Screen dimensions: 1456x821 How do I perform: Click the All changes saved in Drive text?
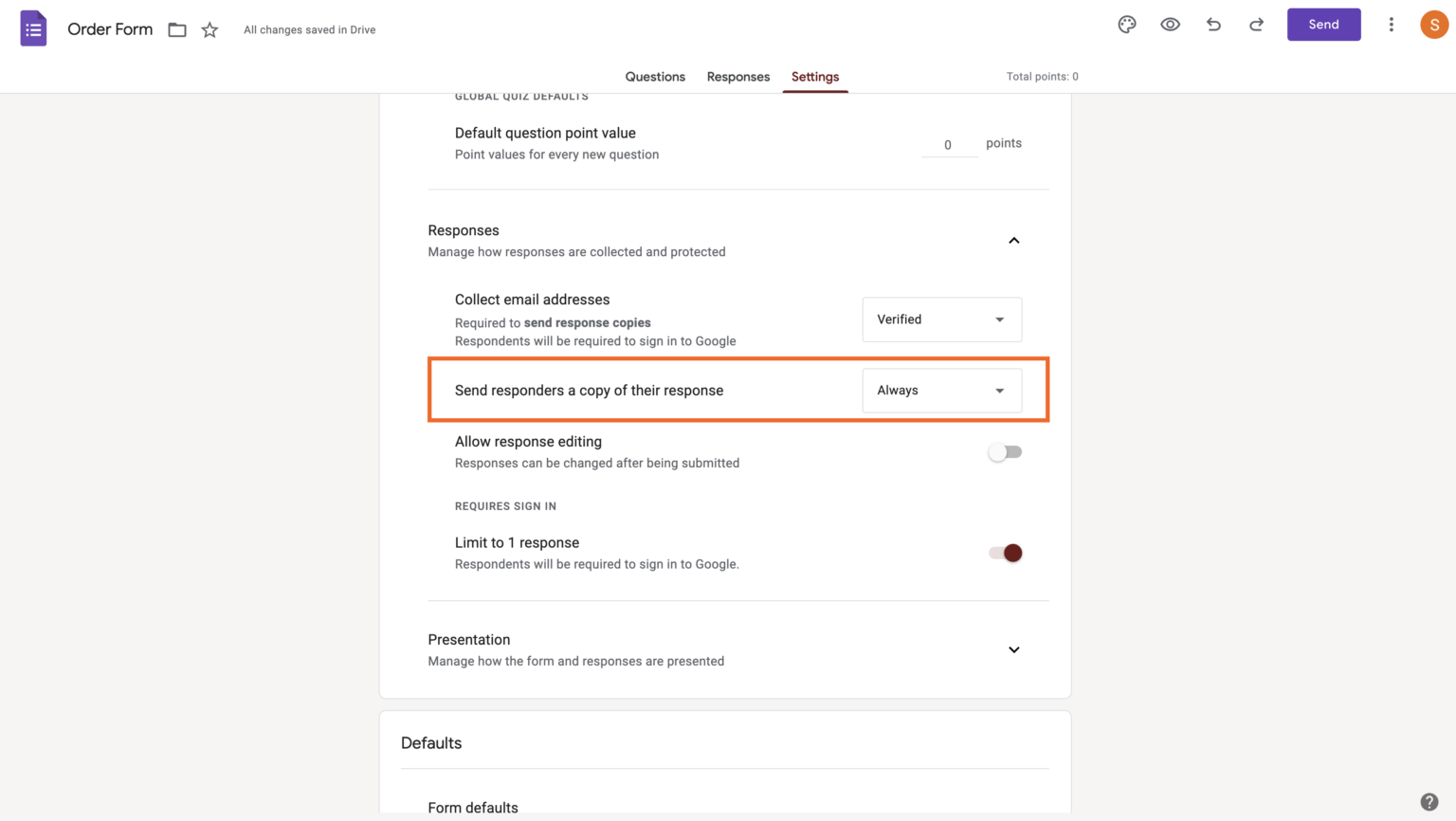[x=309, y=29]
